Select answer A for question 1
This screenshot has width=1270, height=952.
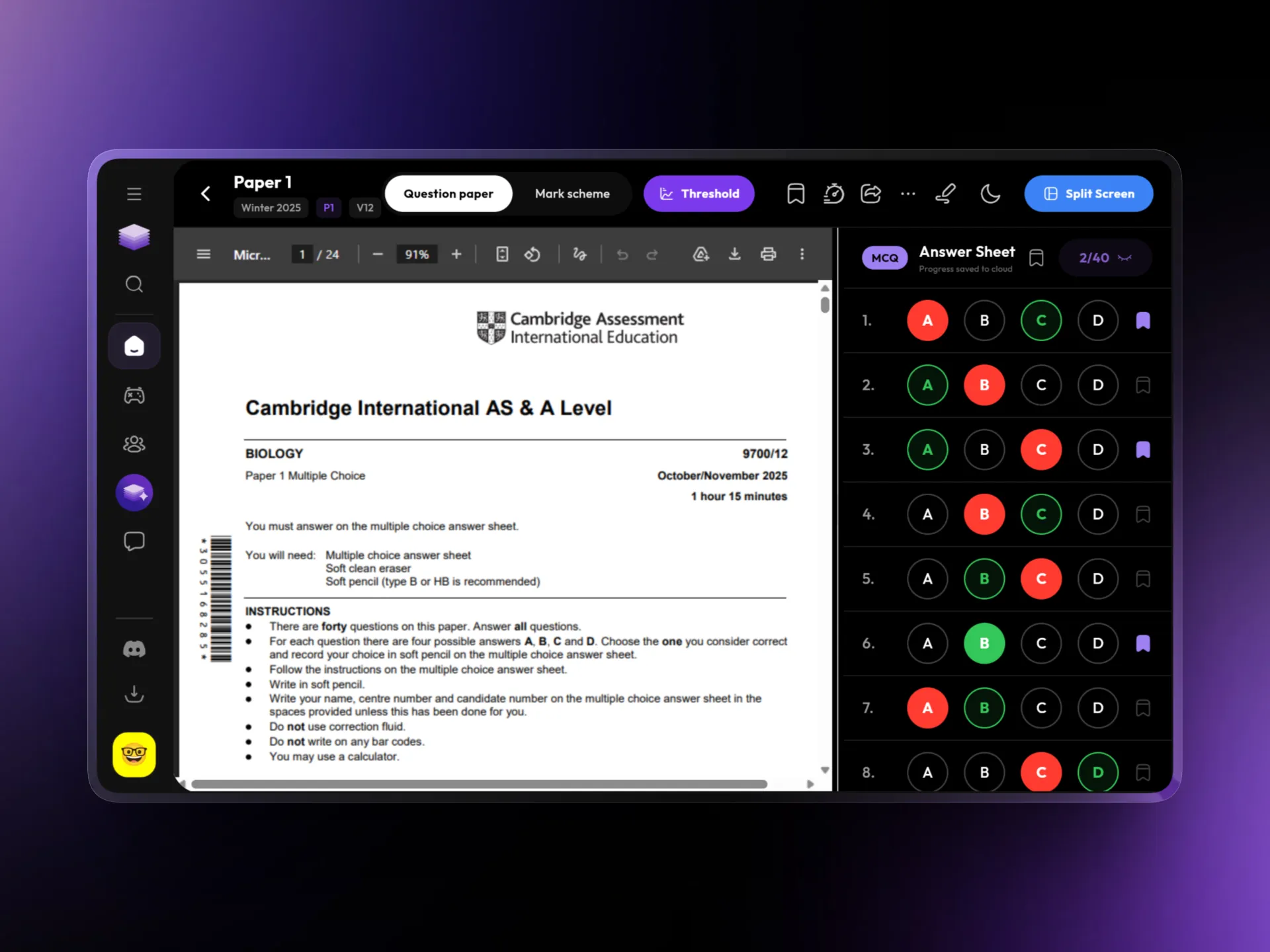click(x=927, y=321)
